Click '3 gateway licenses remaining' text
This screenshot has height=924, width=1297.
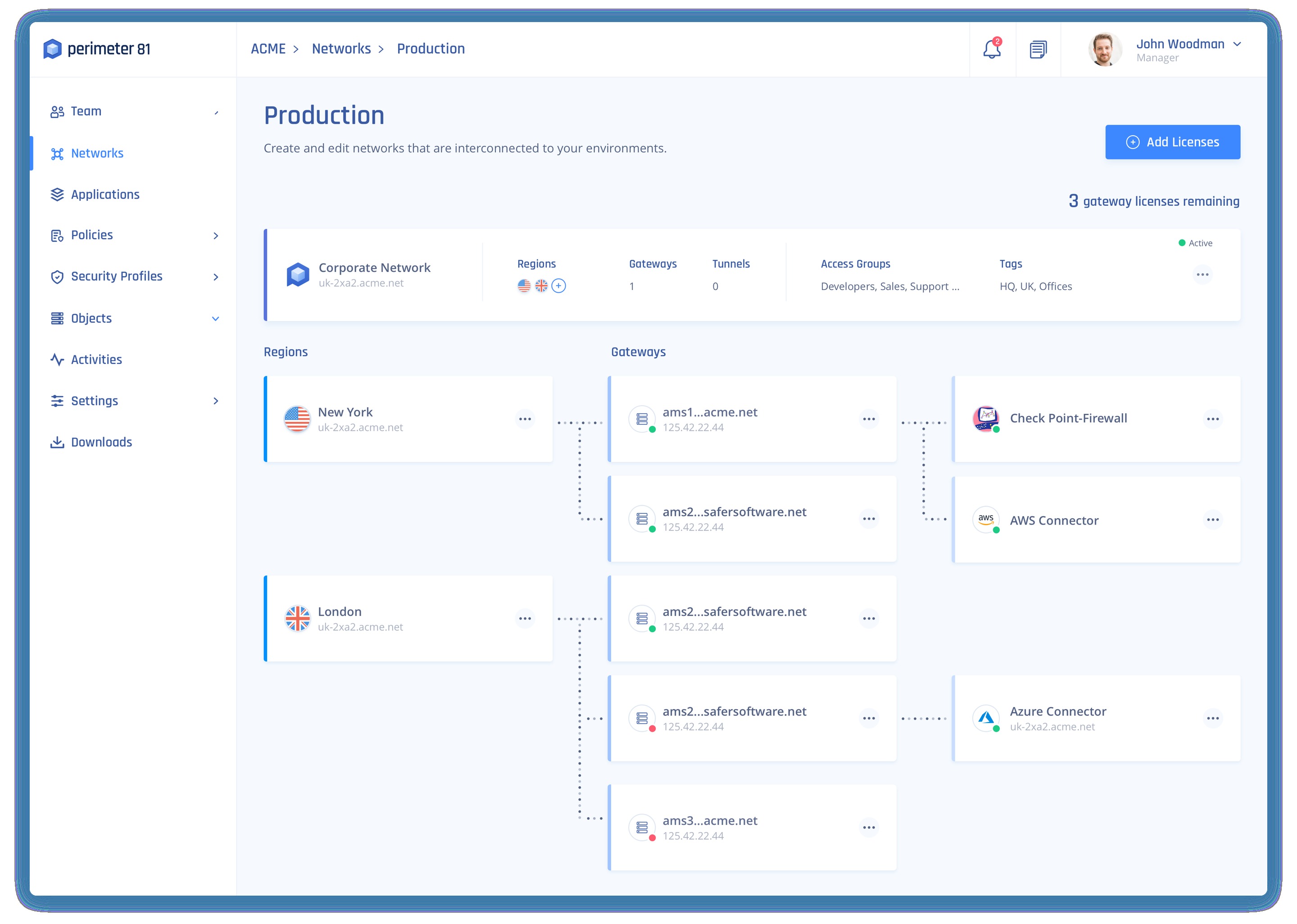coord(1154,201)
